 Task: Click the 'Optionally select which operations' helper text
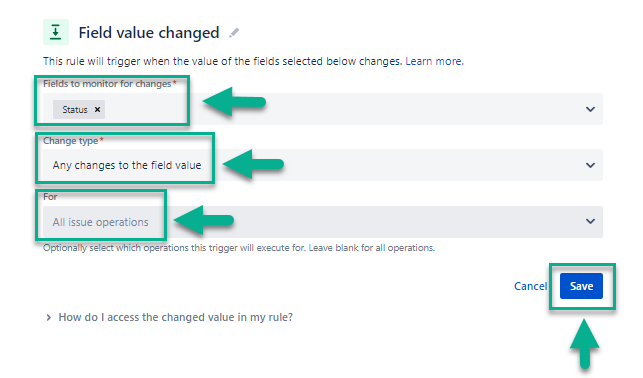(x=239, y=248)
